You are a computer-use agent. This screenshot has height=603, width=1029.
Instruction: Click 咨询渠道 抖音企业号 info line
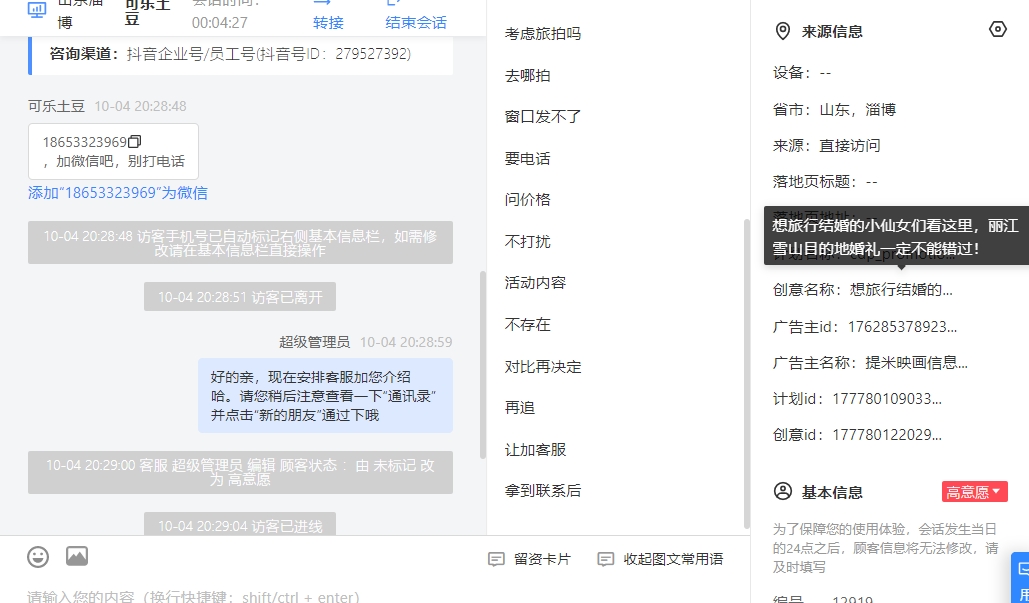click(230, 54)
